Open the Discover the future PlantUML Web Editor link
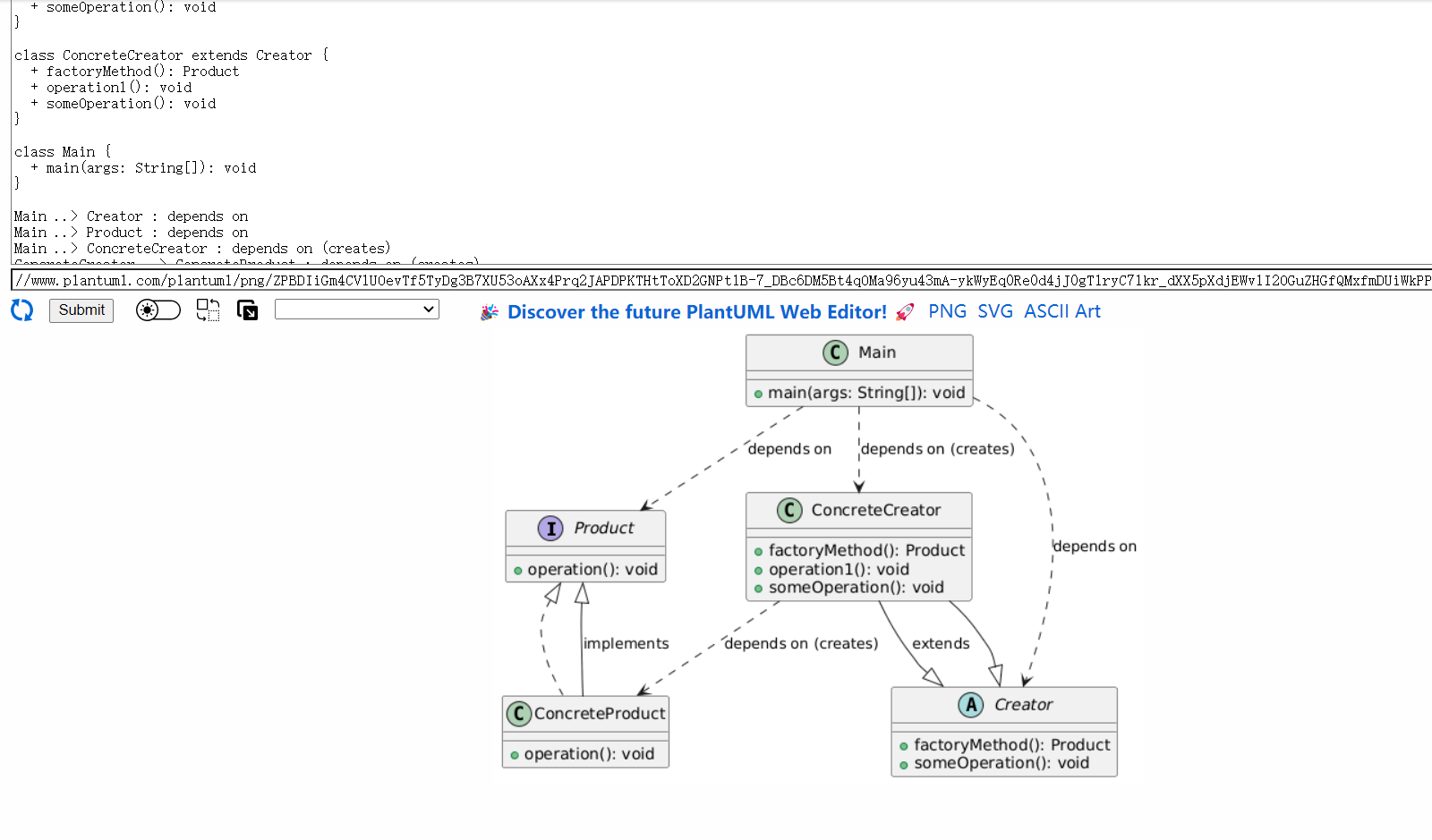The height and width of the screenshot is (840, 1432). coord(696,312)
